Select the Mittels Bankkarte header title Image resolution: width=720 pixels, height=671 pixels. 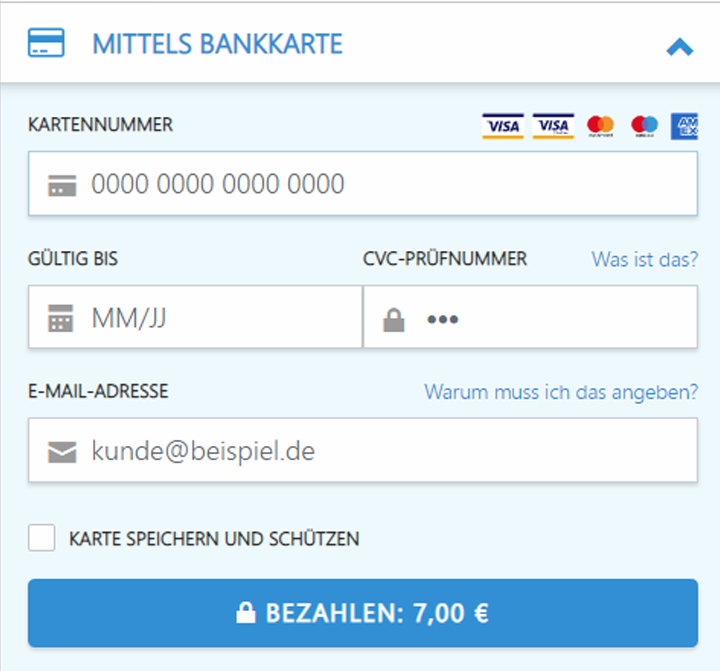point(217,44)
